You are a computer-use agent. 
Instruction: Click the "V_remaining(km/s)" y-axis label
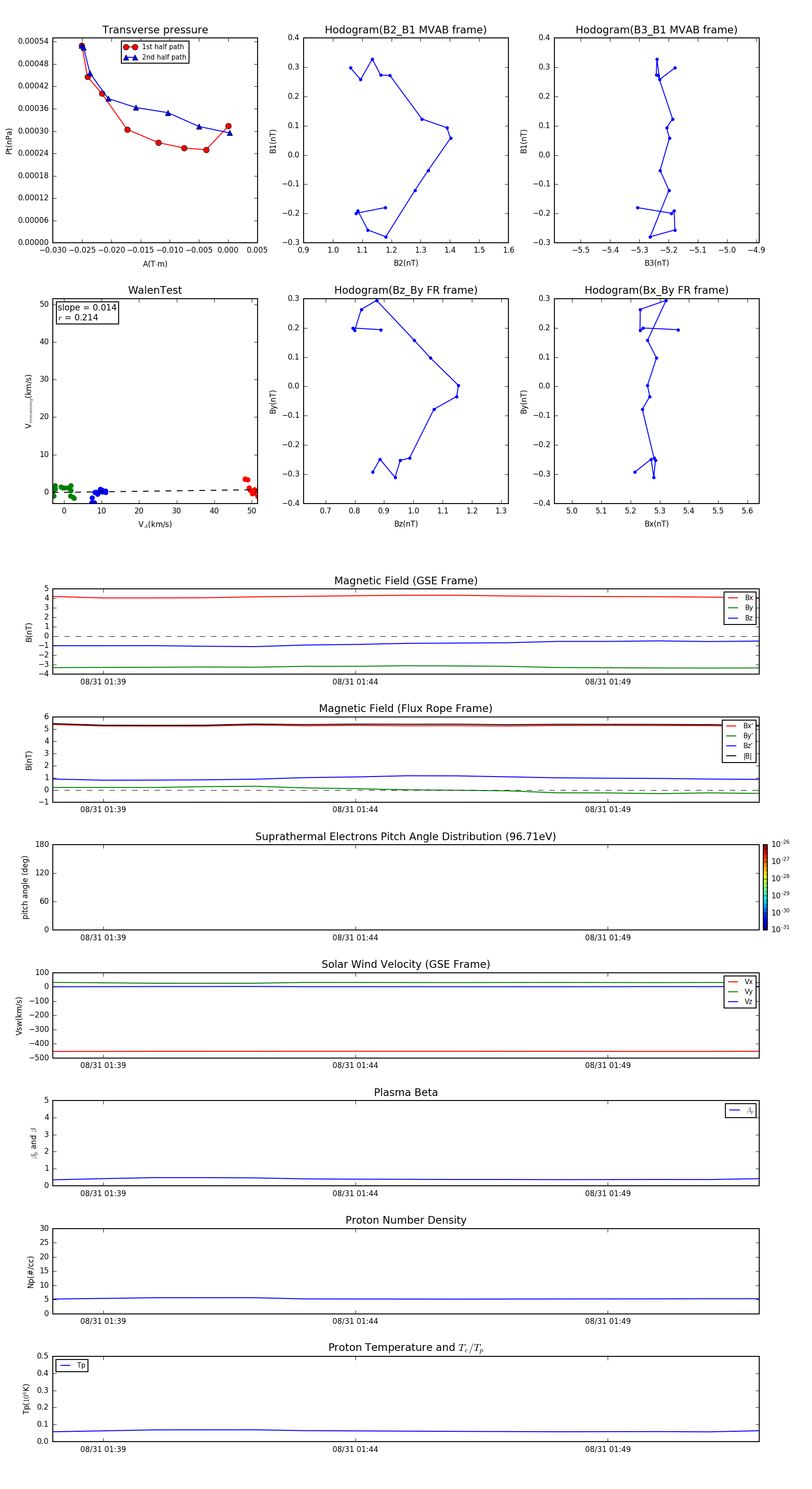[28, 401]
